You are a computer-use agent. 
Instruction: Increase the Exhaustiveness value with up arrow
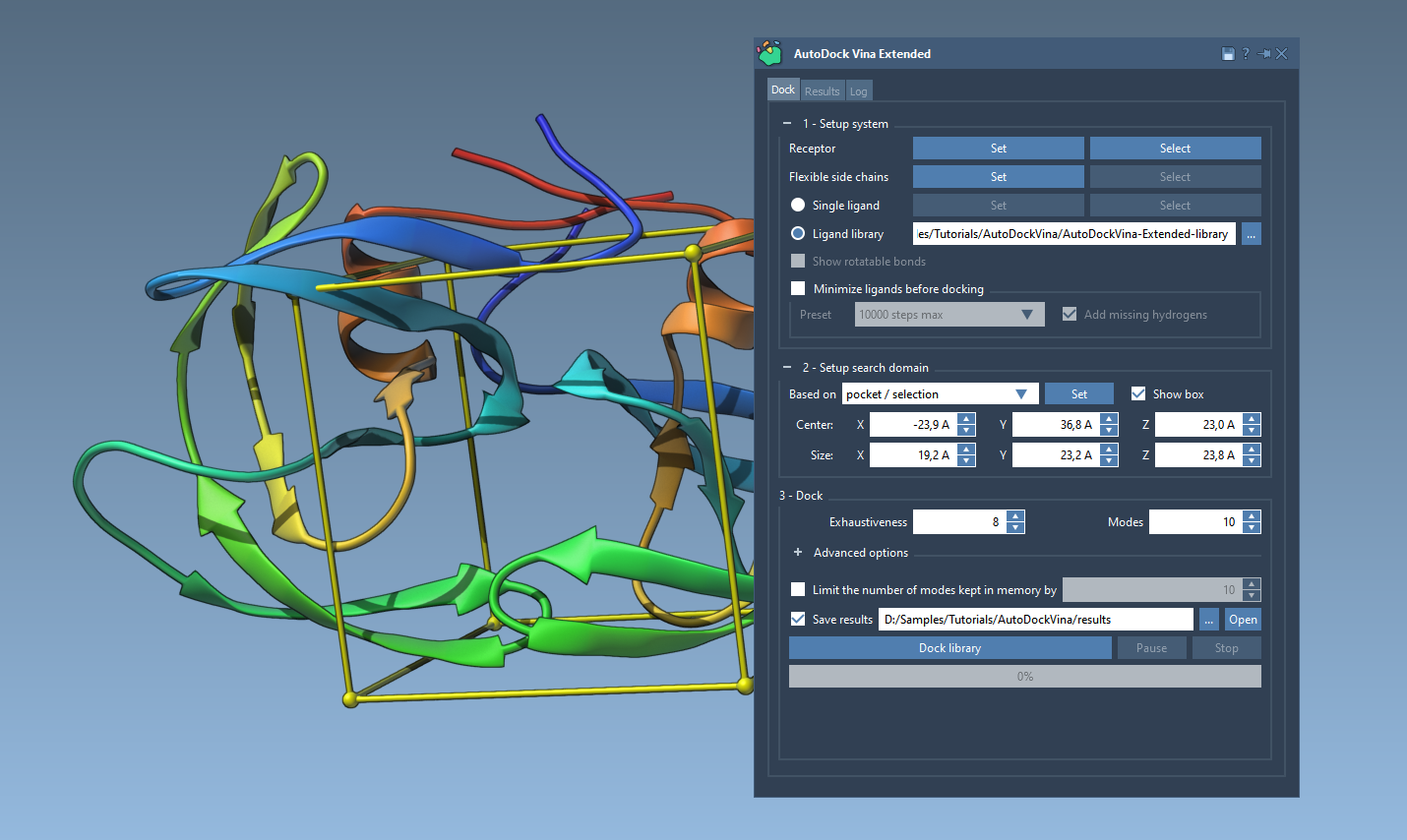[1015, 516]
